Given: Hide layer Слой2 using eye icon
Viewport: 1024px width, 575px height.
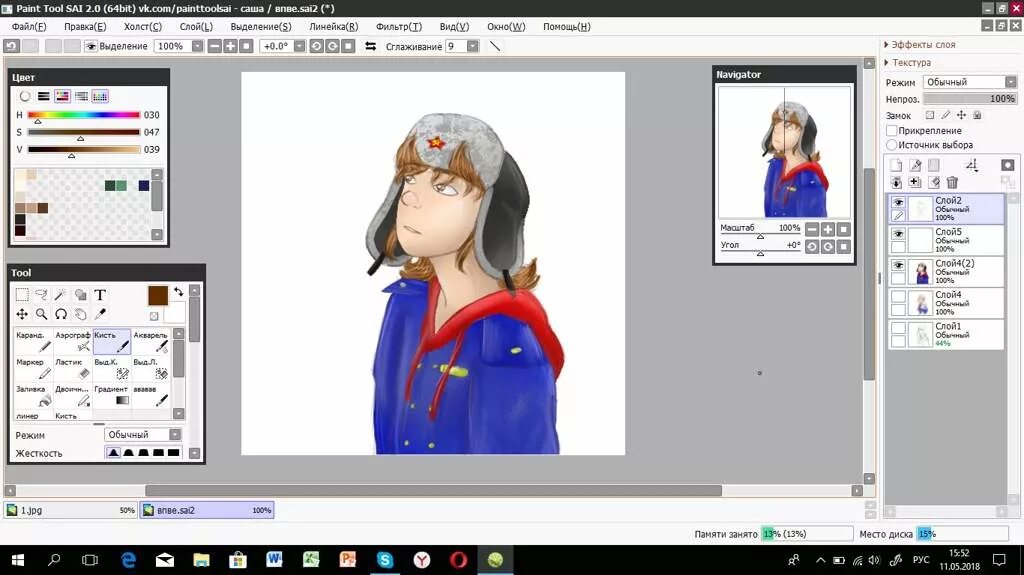Looking at the screenshot, I should click(x=899, y=203).
